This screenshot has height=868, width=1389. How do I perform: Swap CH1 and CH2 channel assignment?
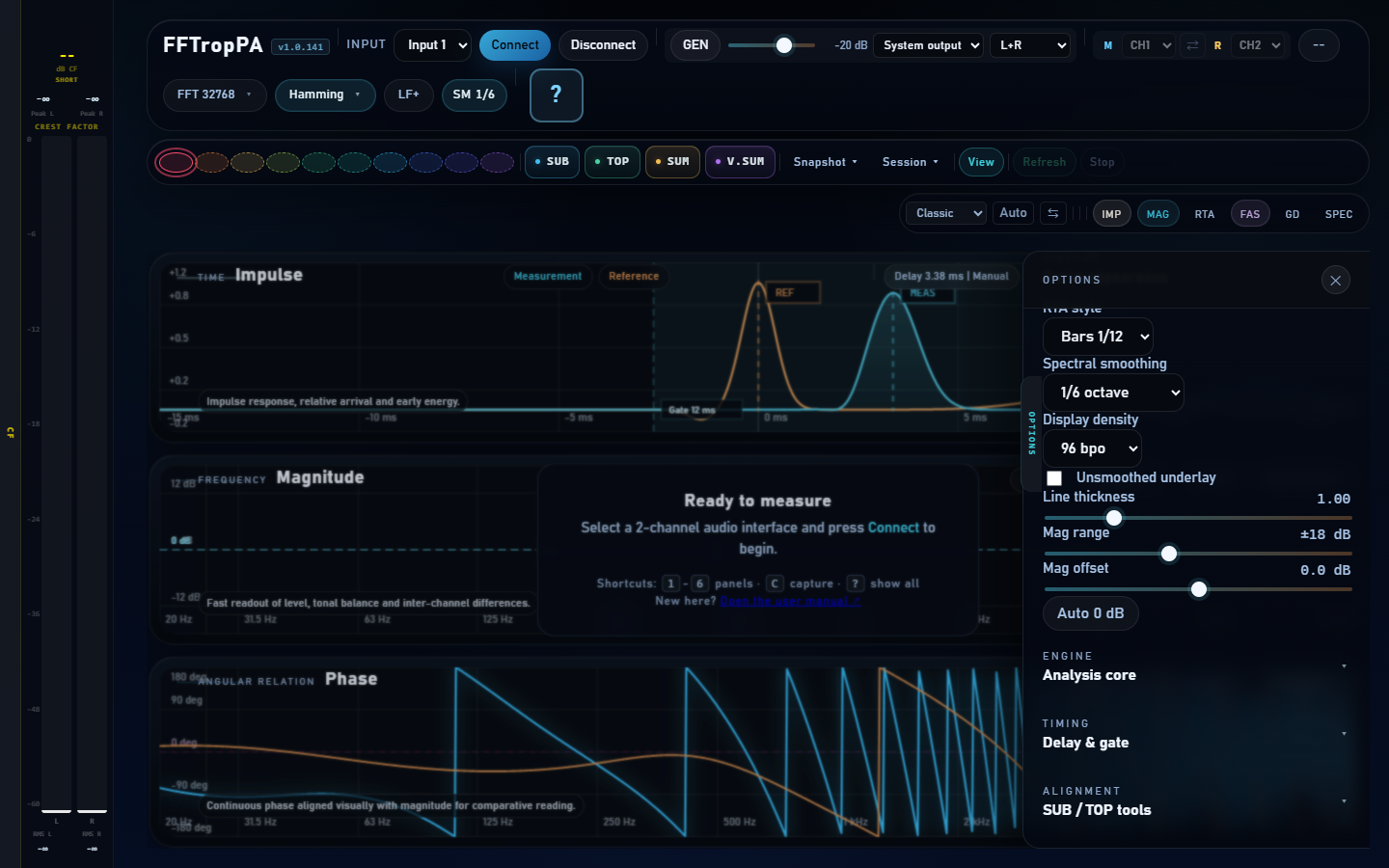point(1192,45)
